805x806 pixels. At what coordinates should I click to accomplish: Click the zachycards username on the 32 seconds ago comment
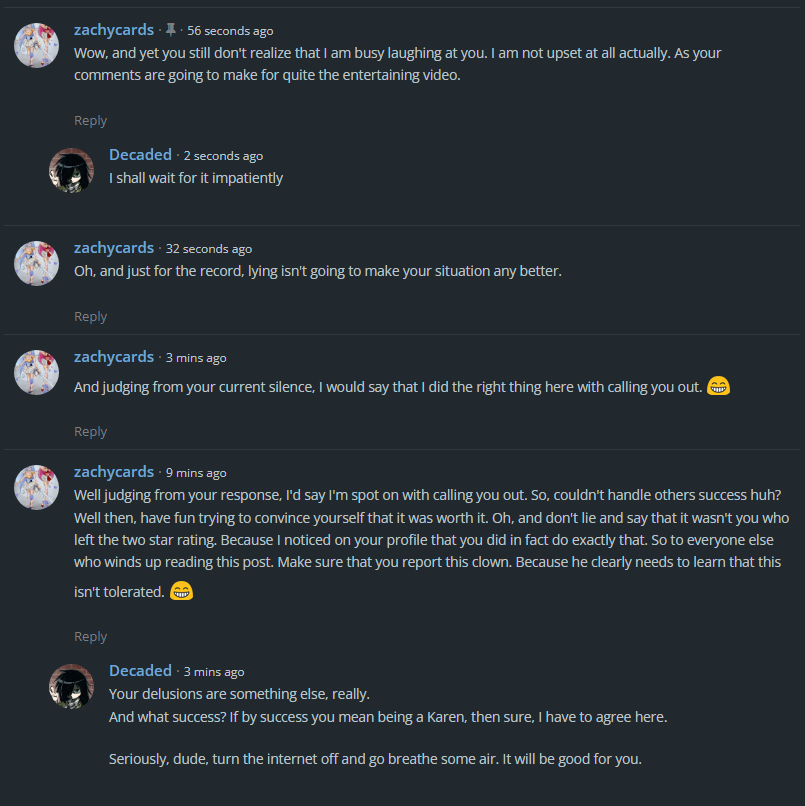pyautogui.click(x=114, y=248)
